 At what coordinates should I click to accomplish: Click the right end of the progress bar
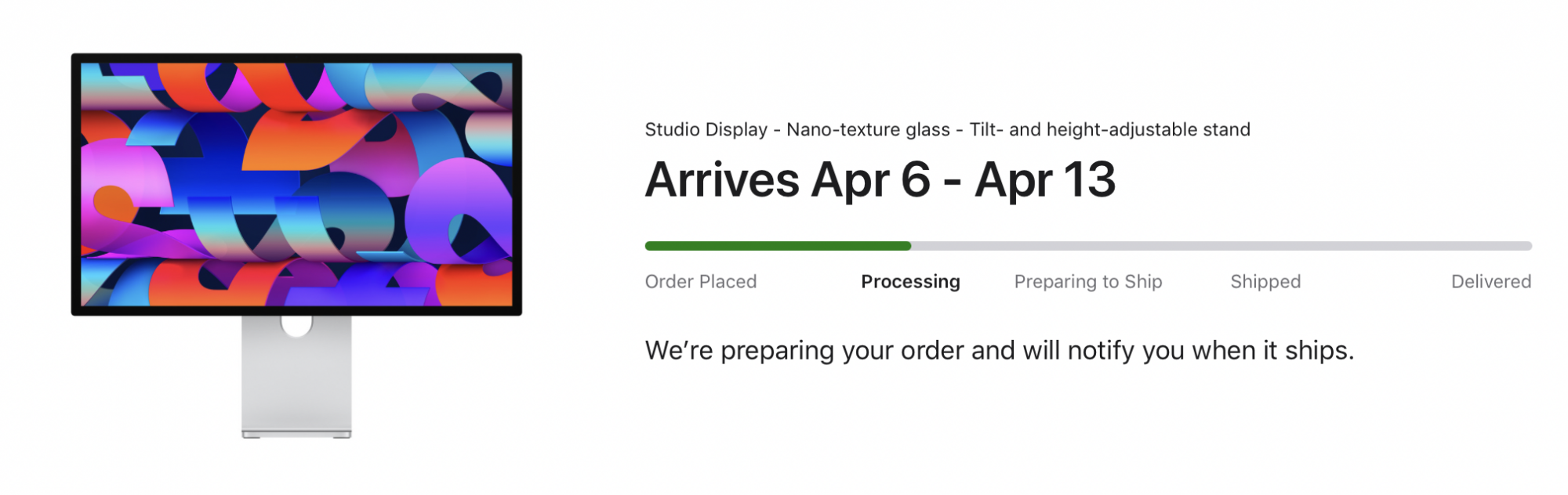pos(1527,246)
